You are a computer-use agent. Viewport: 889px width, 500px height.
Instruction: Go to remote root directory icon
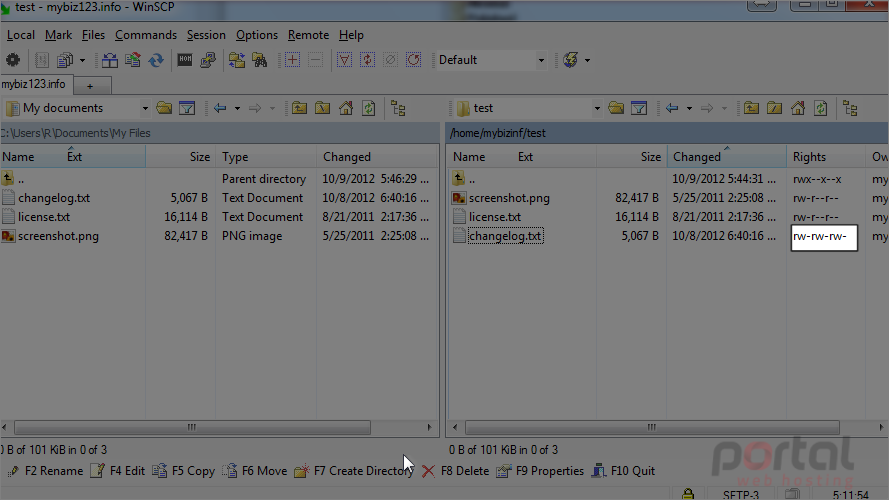coord(774,108)
